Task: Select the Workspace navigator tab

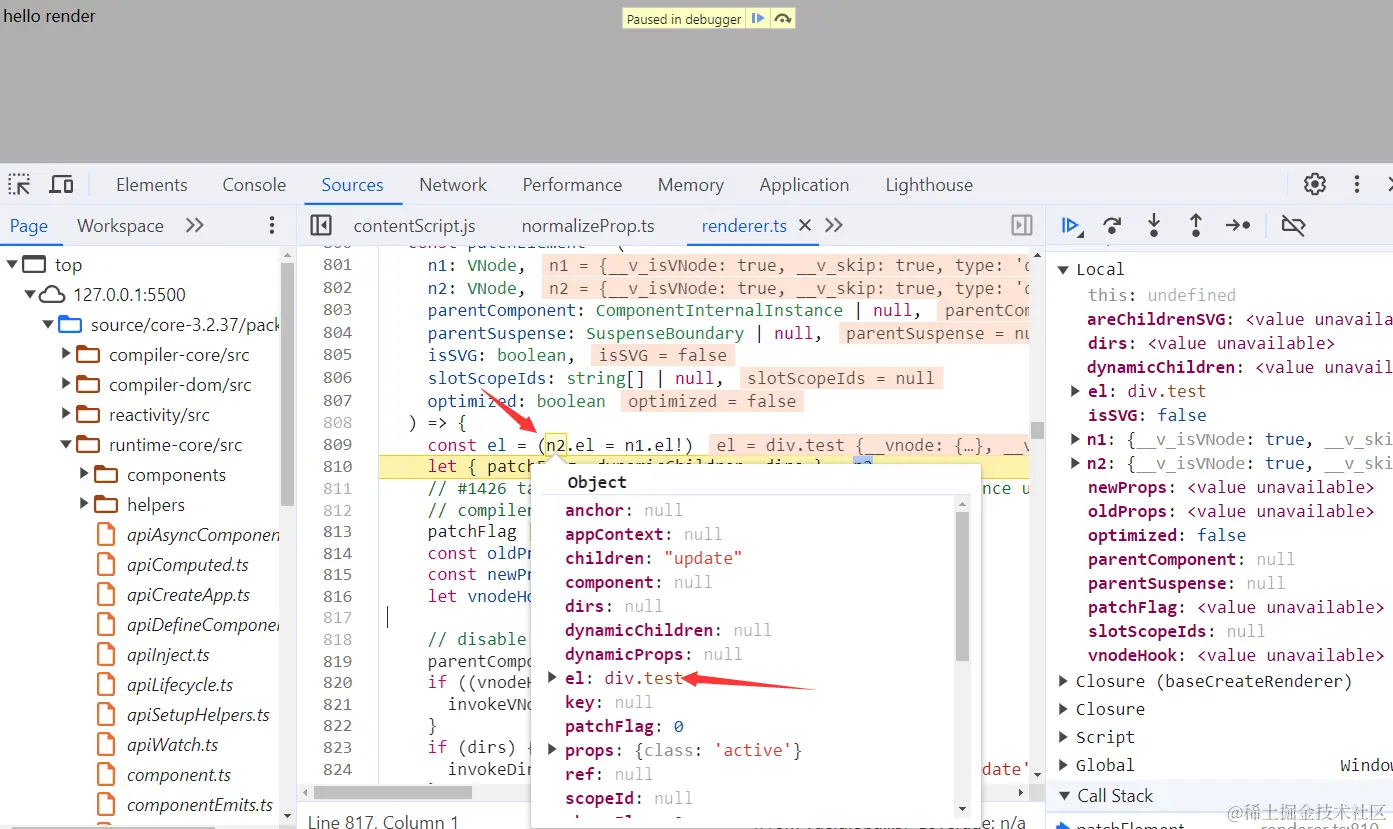Action: coord(120,225)
